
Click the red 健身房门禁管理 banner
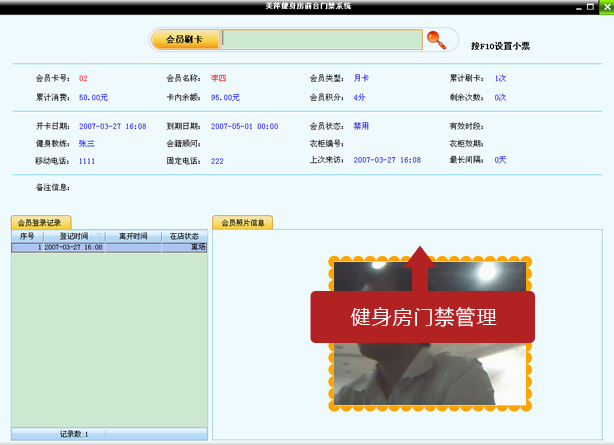[x=423, y=317]
